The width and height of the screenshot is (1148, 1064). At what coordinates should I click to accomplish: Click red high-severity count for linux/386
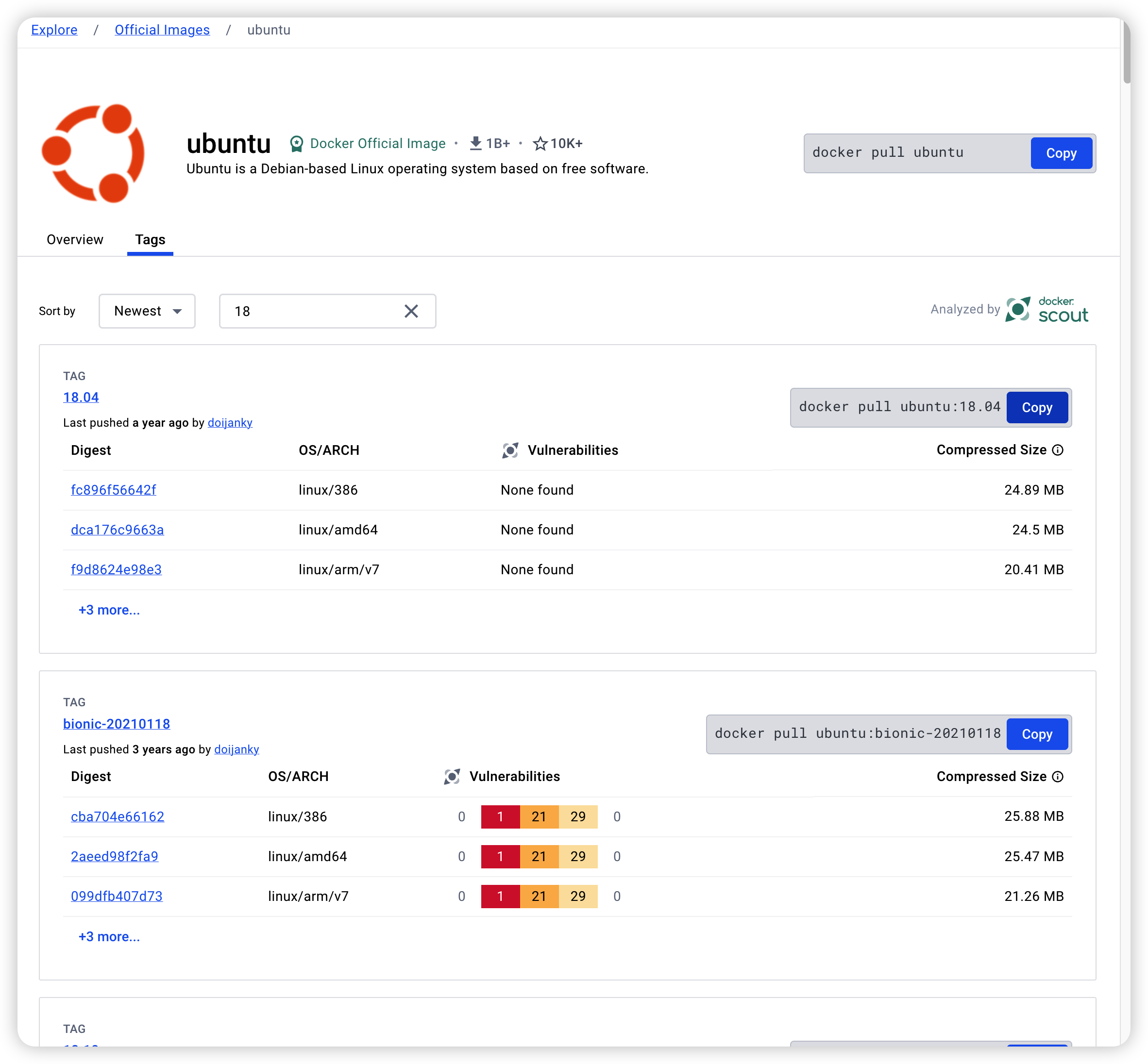(x=500, y=816)
